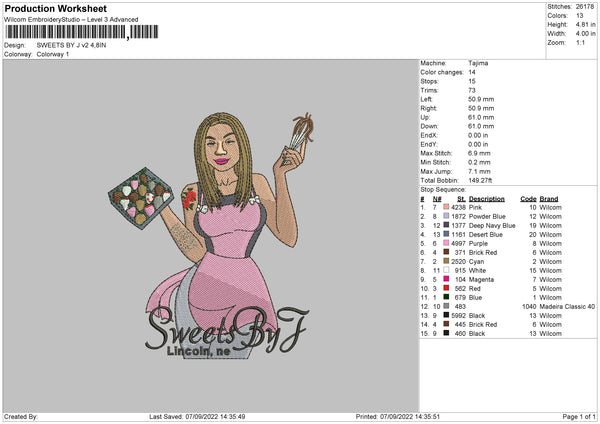Click the Colors count 13
The image size is (600, 424).
click(579, 16)
